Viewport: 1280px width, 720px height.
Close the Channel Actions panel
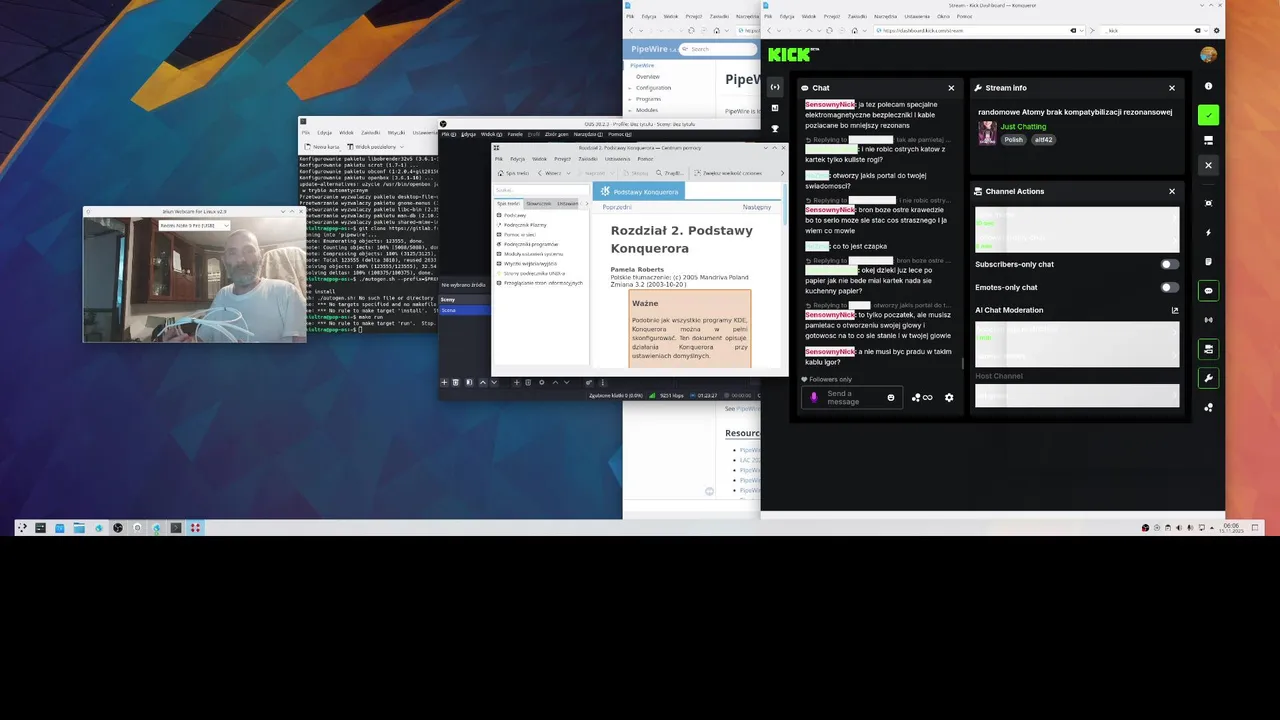tap(1172, 191)
